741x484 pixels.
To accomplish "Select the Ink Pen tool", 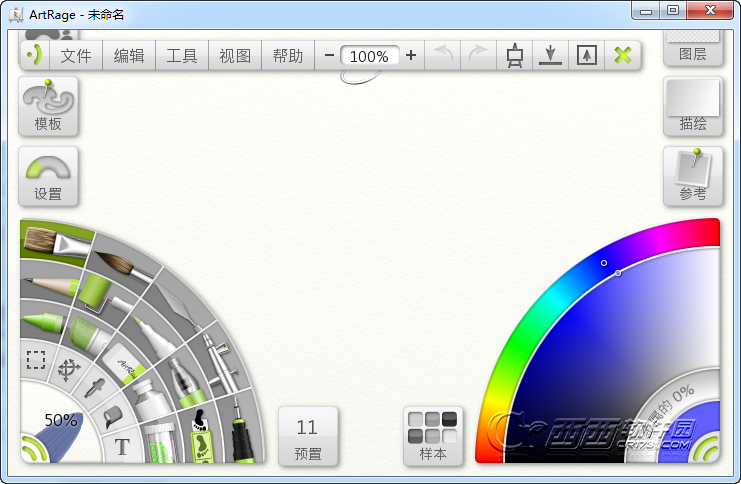I will (x=242, y=432).
